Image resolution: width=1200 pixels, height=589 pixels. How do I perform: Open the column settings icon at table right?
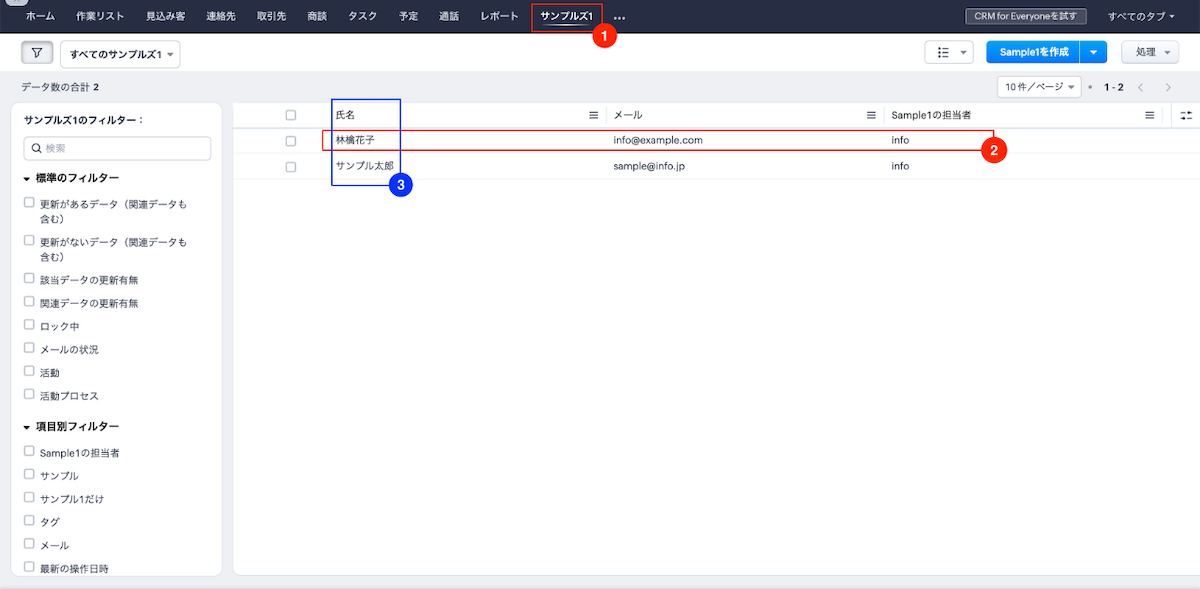click(x=1186, y=115)
